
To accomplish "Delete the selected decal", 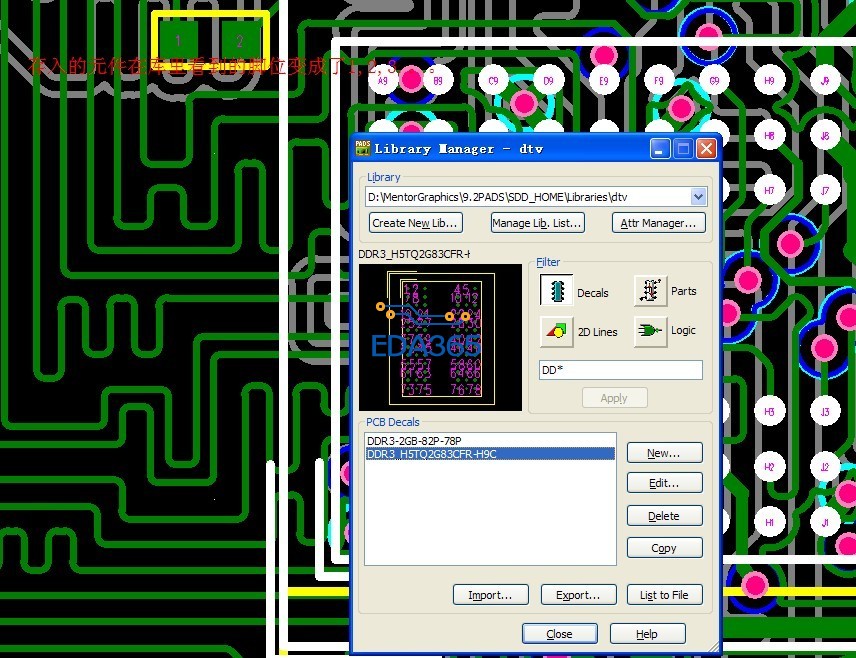I will click(664, 516).
